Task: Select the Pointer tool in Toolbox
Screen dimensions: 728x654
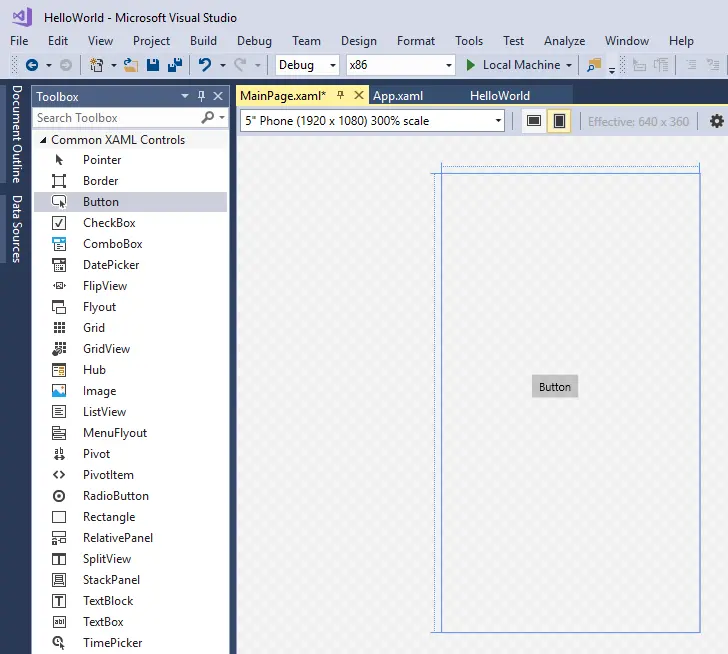Action: pos(130,160)
